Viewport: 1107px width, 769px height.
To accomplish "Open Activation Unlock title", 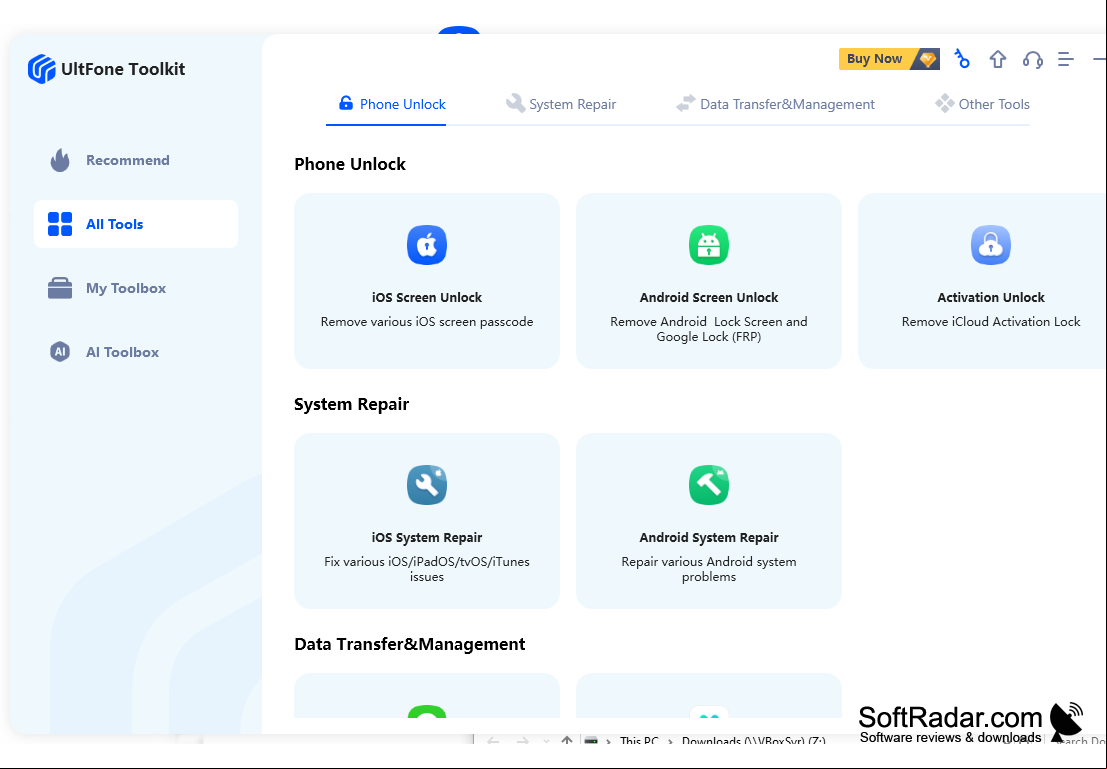I will [x=991, y=297].
